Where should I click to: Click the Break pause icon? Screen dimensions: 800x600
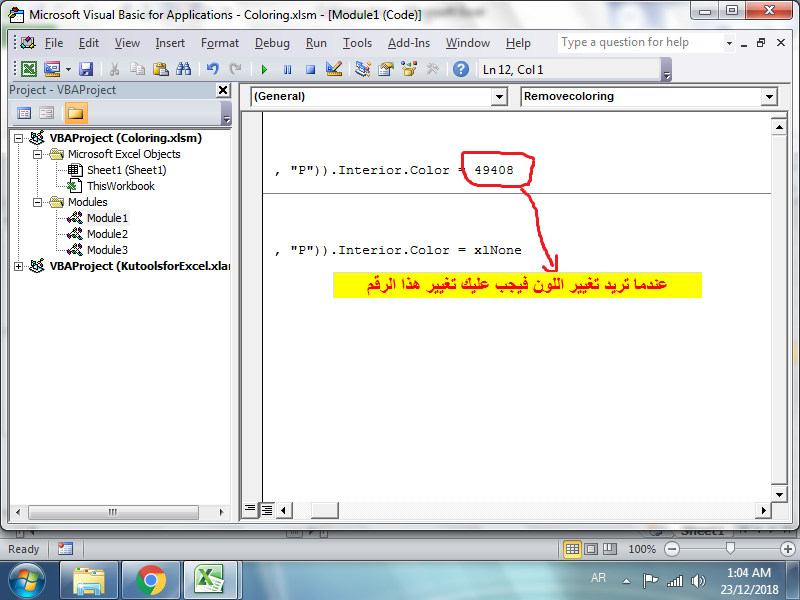(288, 69)
